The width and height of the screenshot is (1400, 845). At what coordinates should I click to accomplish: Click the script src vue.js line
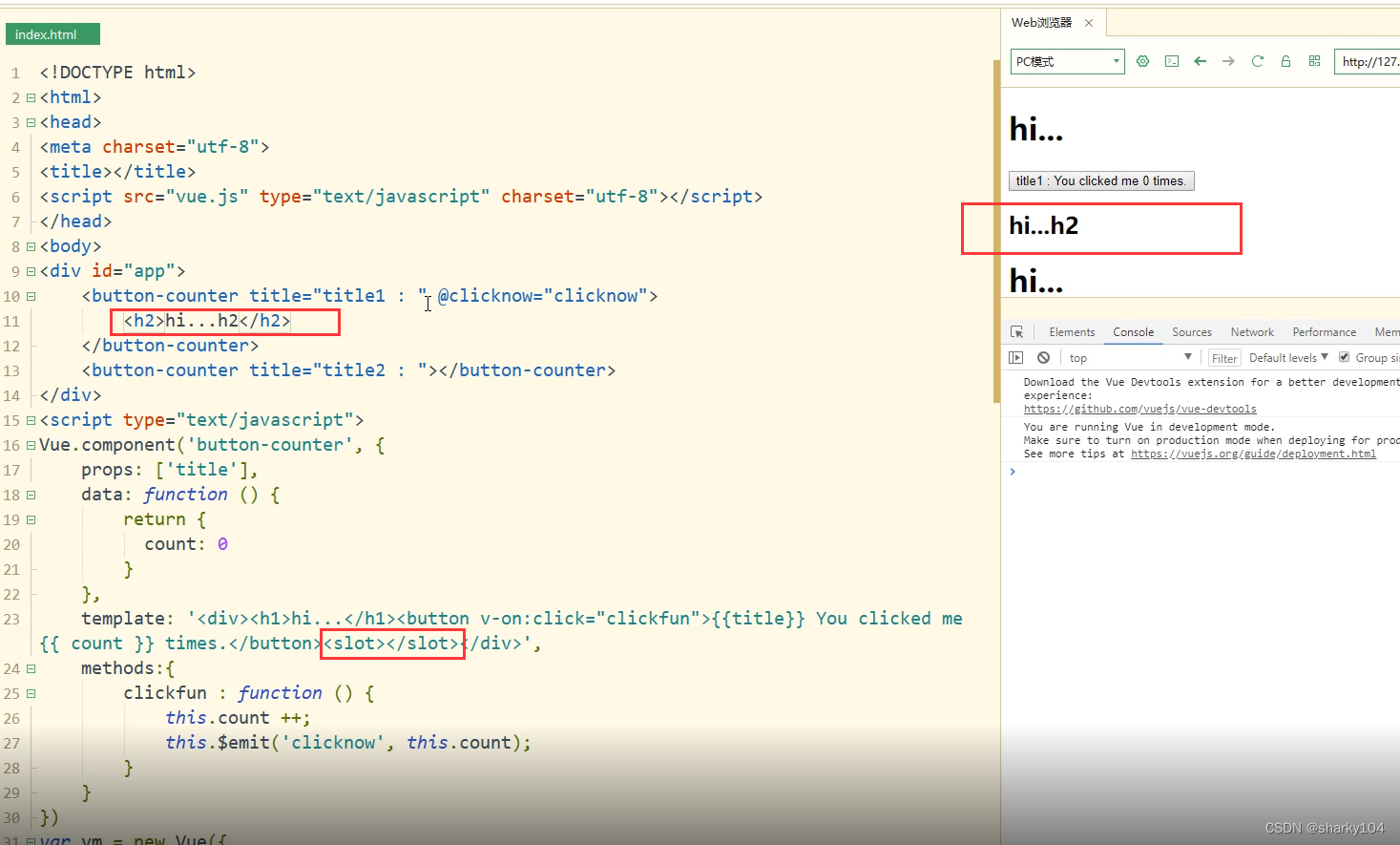pyautogui.click(x=401, y=197)
